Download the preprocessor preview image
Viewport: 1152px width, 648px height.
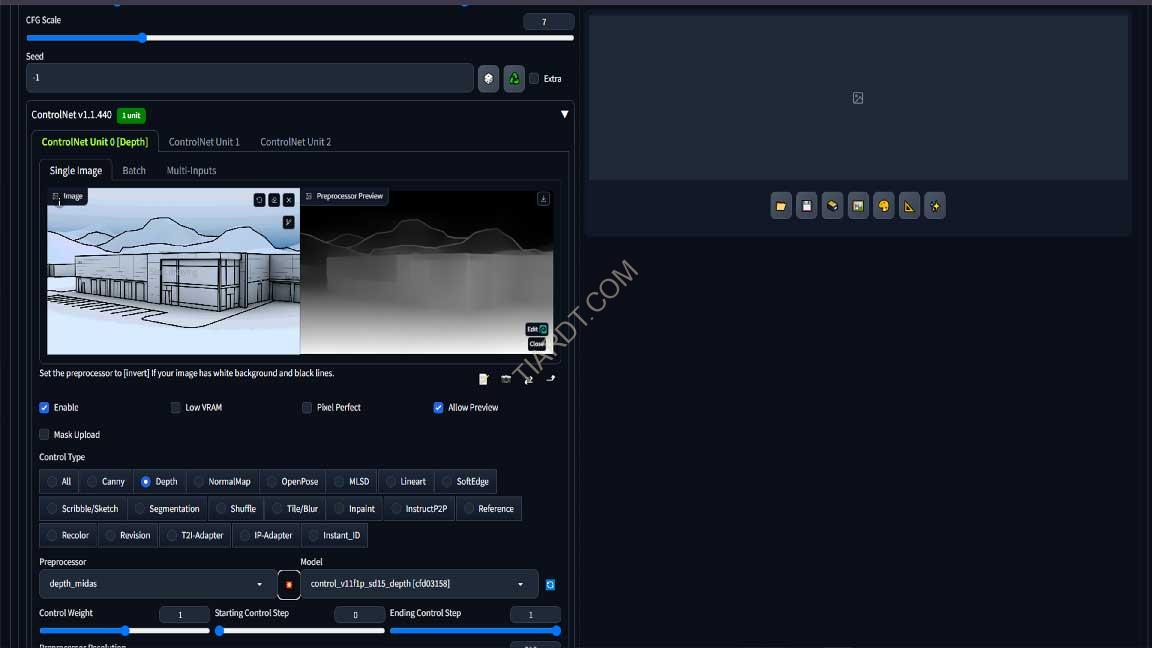[x=543, y=199]
